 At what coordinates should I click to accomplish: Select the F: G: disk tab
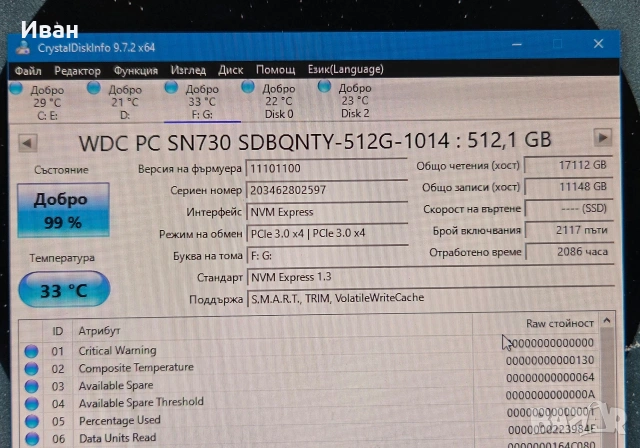pos(202,102)
